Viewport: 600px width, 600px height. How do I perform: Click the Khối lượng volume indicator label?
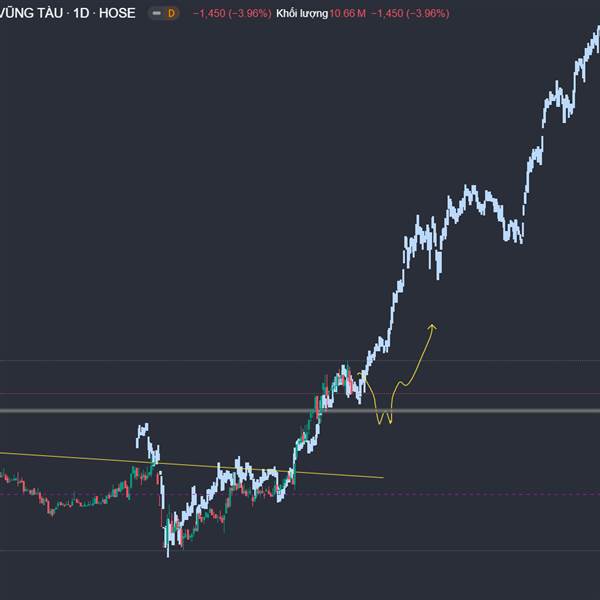click(x=302, y=14)
